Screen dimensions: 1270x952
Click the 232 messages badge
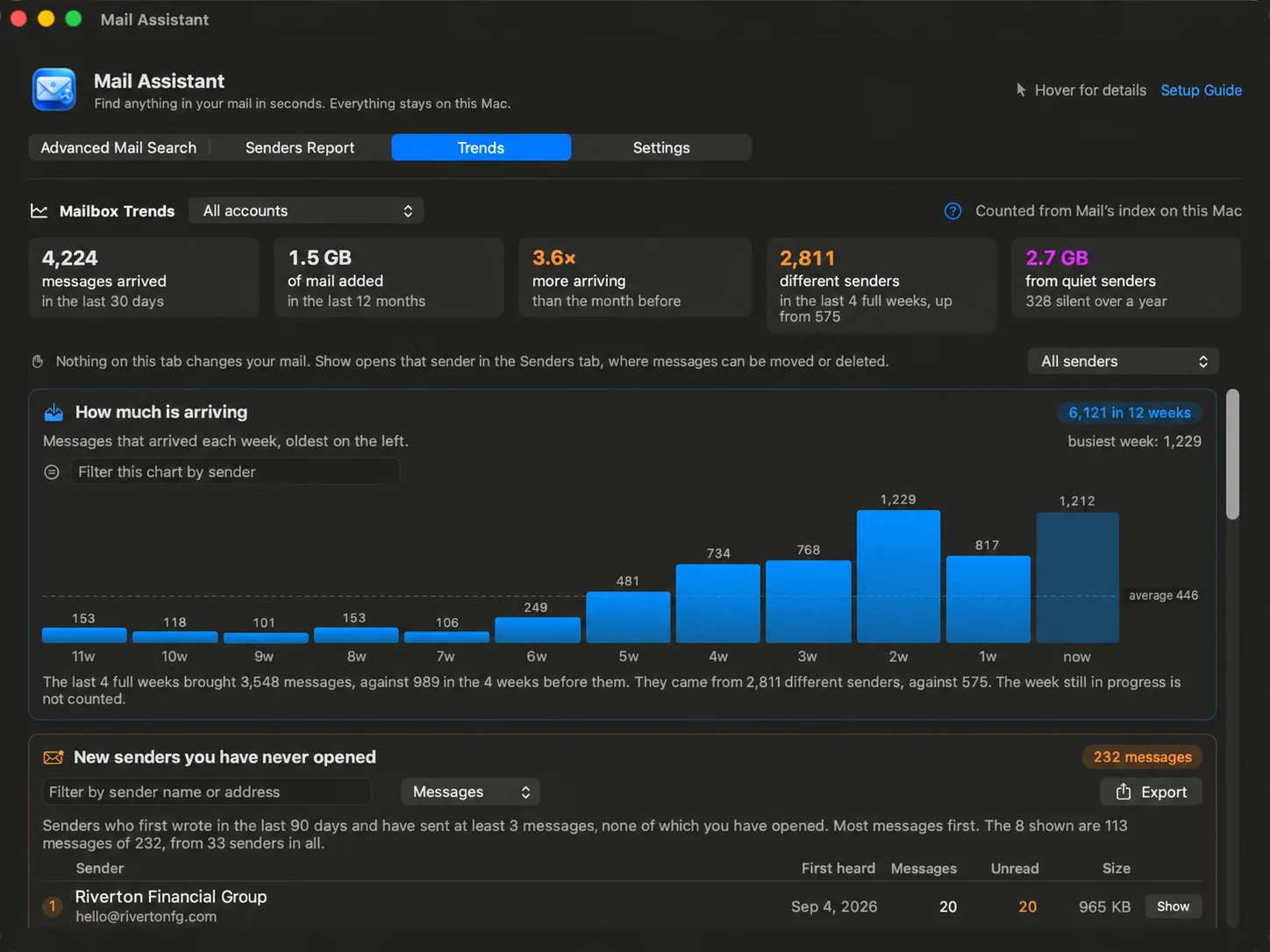tap(1143, 757)
